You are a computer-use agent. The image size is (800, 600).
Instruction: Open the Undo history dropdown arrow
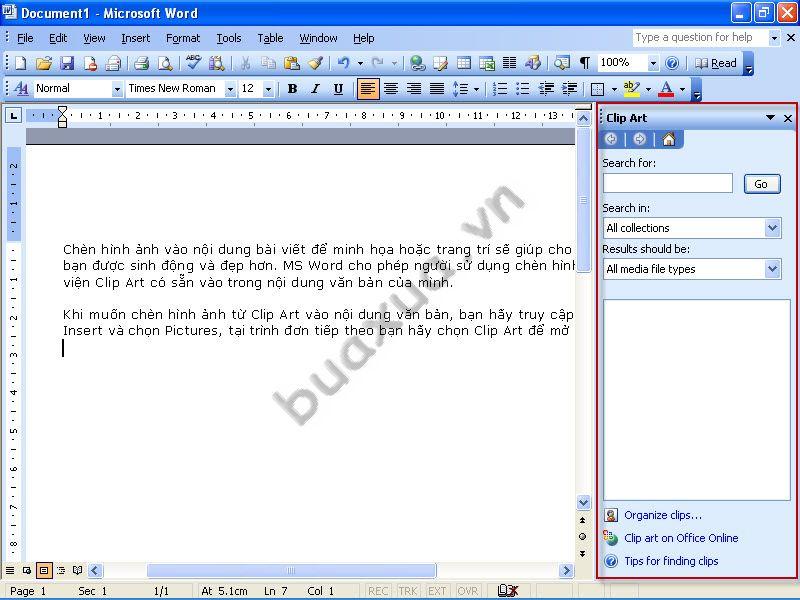pos(360,64)
